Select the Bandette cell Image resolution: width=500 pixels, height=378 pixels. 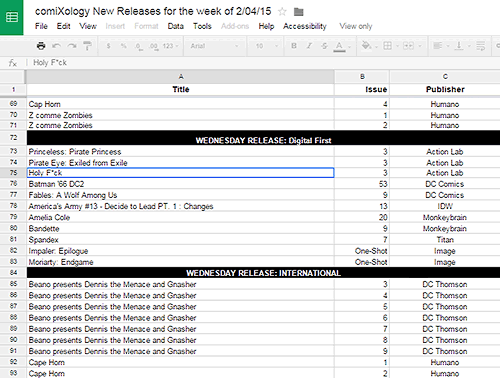pyautogui.click(x=180, y=229)
